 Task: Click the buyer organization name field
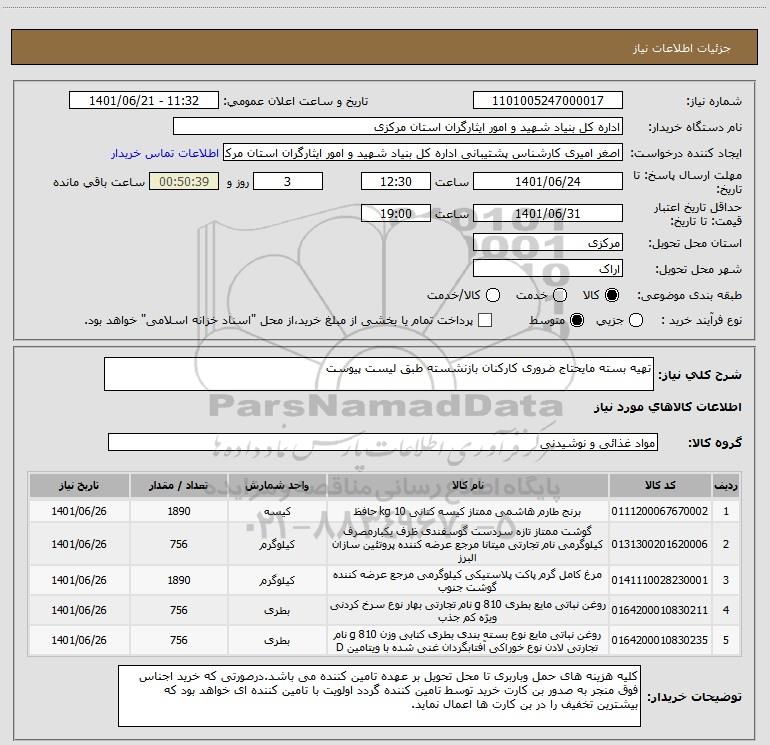[398, 127]
